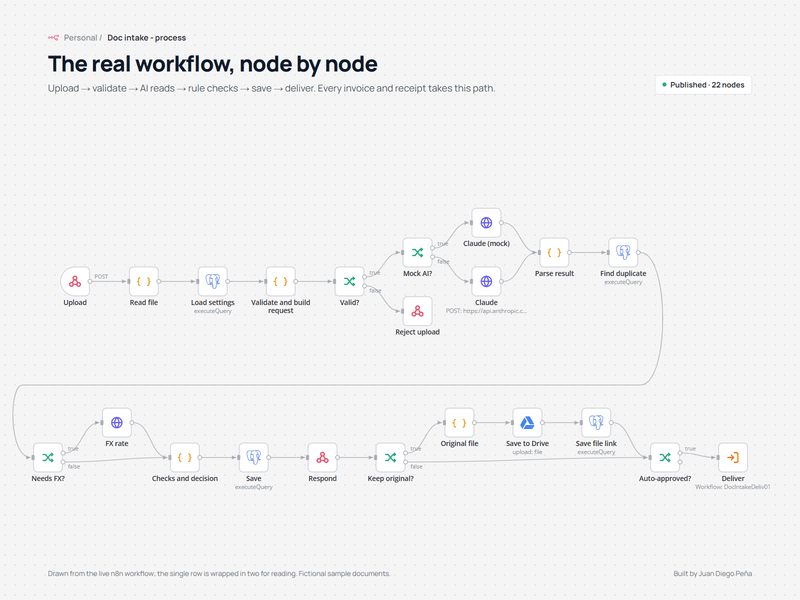Viewport: 800px width, 600px height.
Task: Click the heading The real workflow, node by node
Action: [x=213, y=64]
